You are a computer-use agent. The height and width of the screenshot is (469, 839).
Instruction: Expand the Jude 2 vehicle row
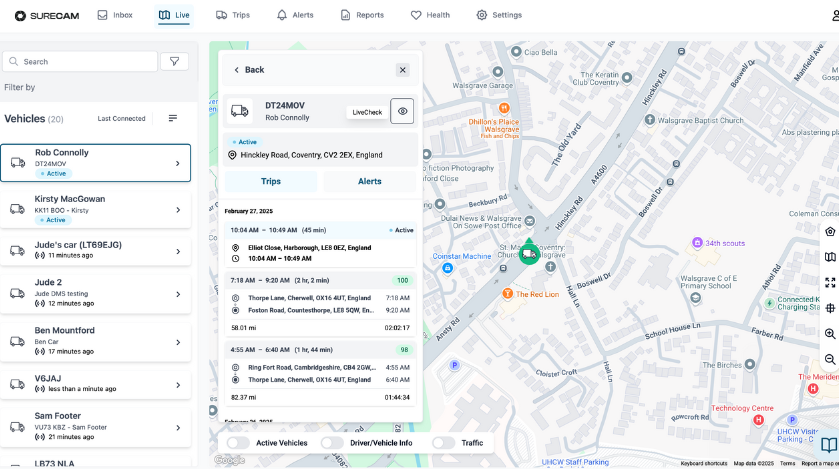(x=95, y=294)
